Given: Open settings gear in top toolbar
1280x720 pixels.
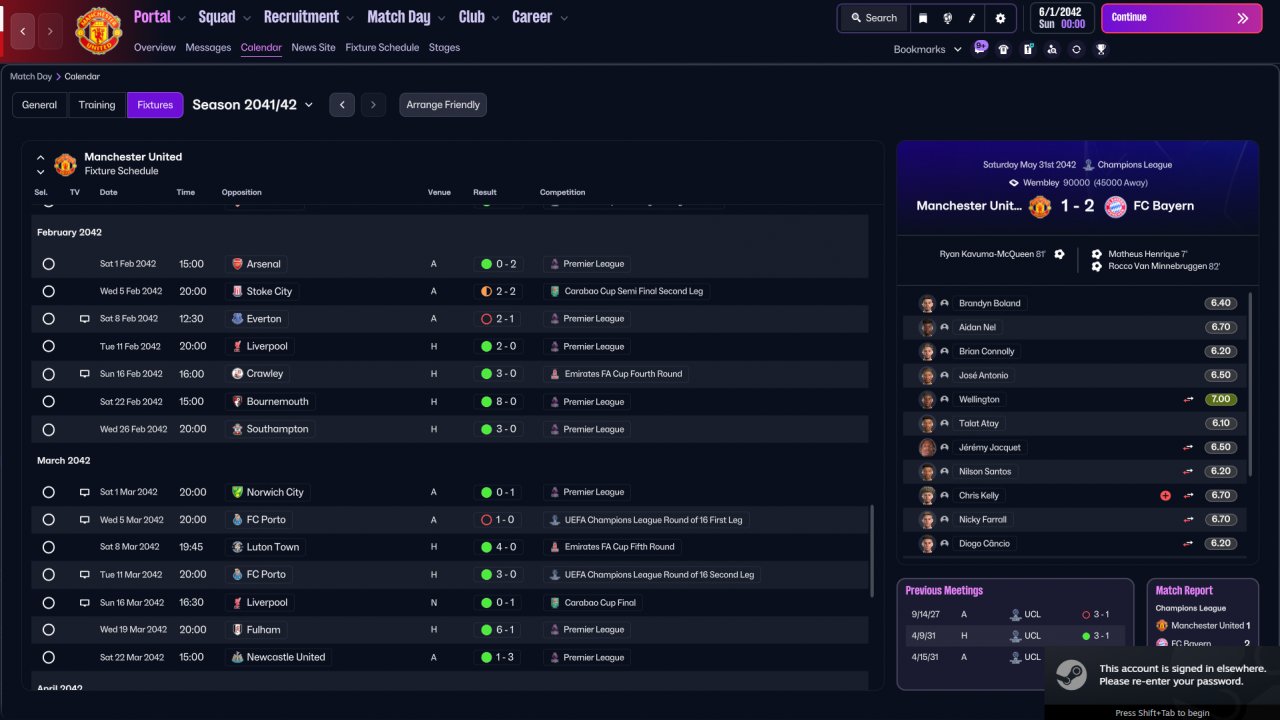Looking at the screenshot, I should click(x=1000, y=18).
